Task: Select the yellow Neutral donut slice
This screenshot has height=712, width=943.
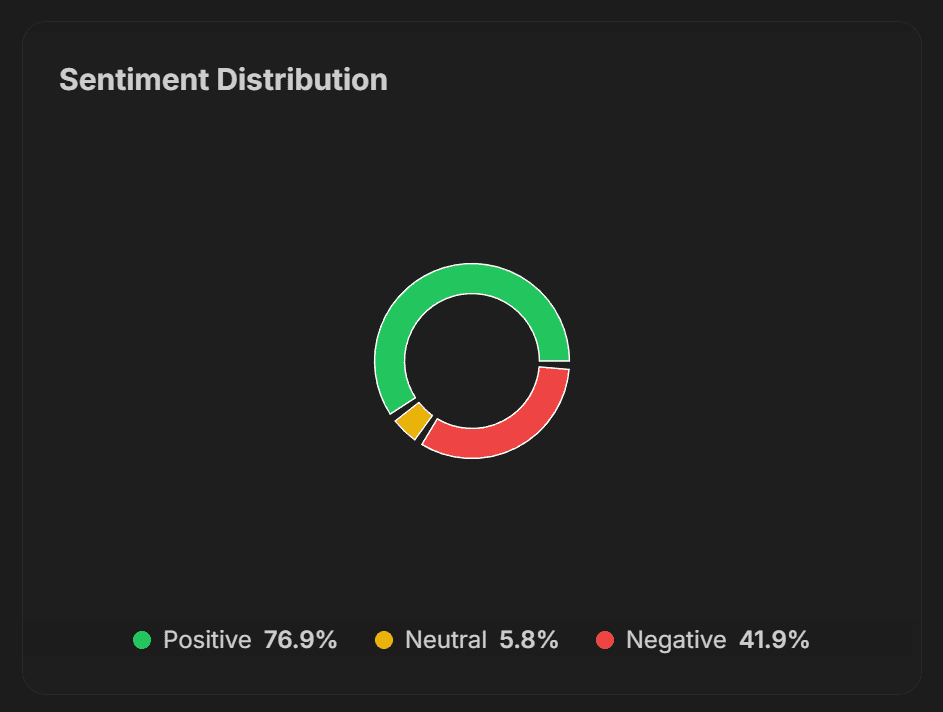Action: pyautogui.click(x=413, y=422)
